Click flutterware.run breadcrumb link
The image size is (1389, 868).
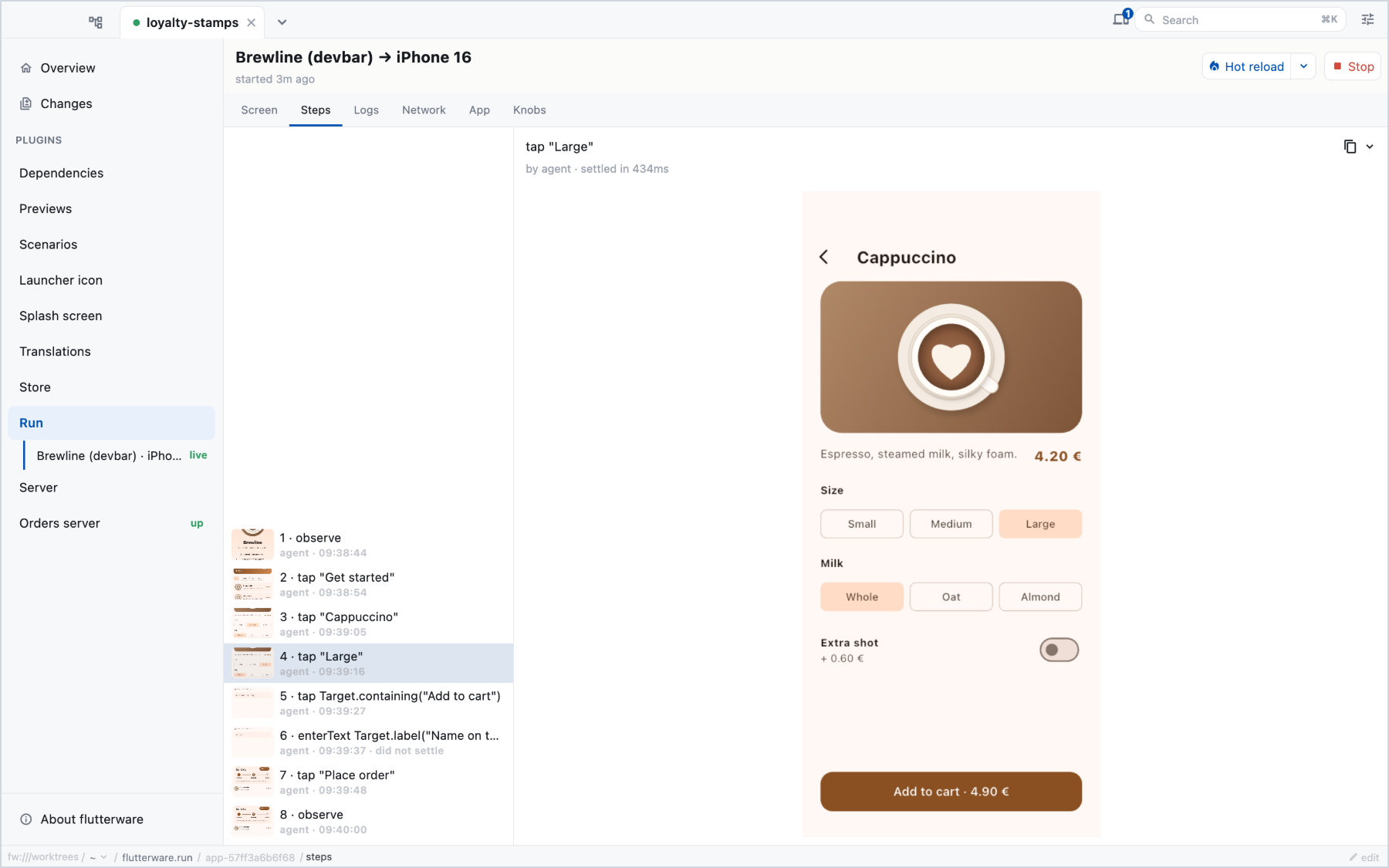157,857
